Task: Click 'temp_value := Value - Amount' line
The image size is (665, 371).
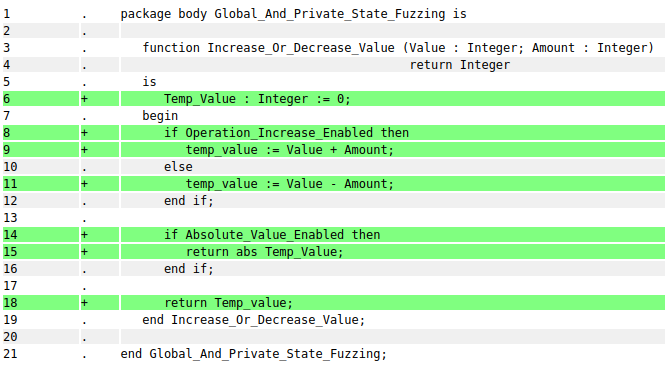Action: coord(290,184)
